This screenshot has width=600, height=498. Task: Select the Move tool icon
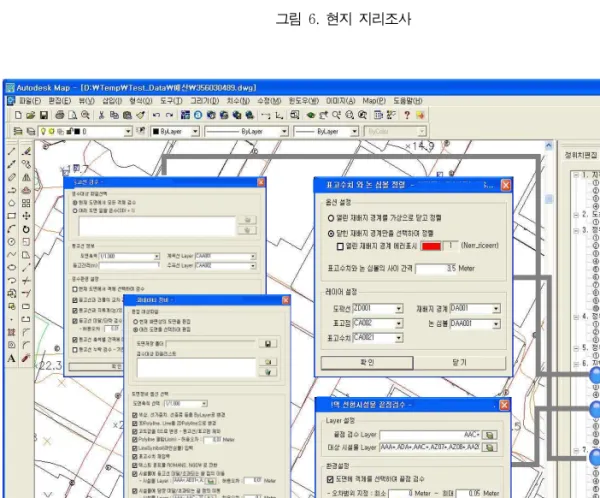26,216
